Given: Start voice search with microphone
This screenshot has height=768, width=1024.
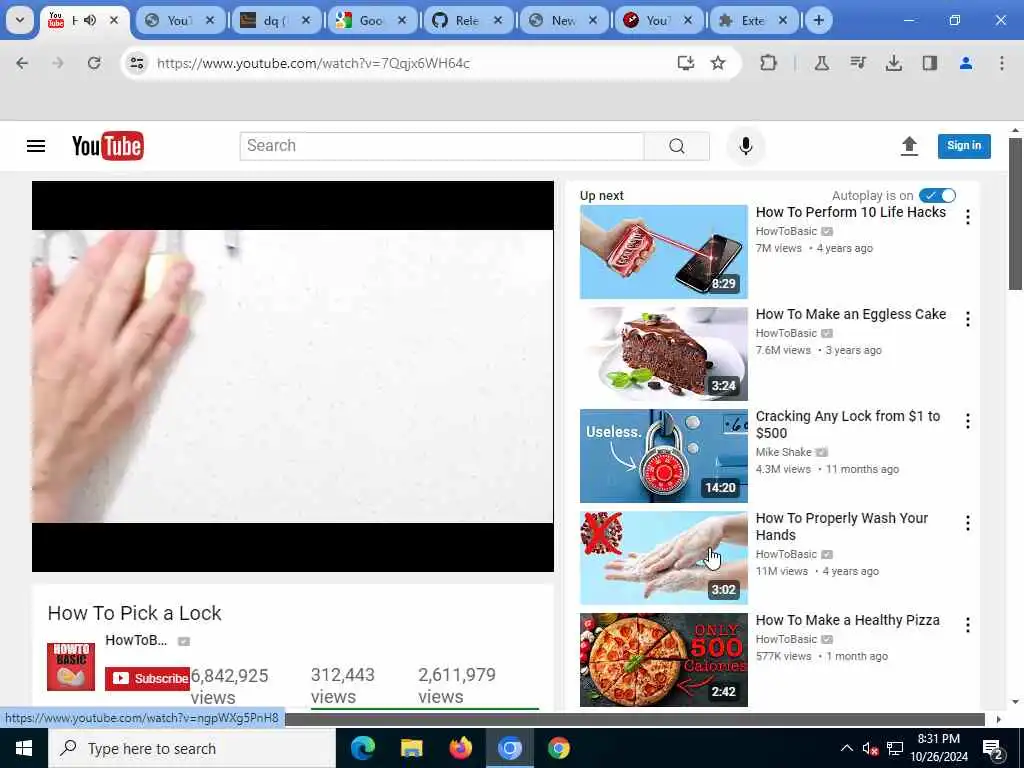Looking at the screenshot, I should (x=746, y=146).
